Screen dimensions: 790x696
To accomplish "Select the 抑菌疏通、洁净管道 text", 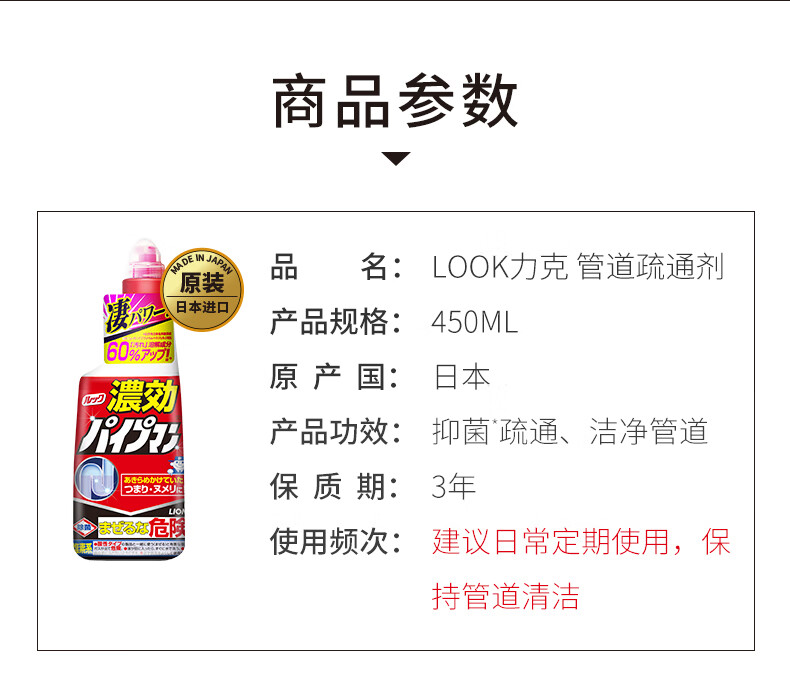I will pyautogui.click(x=570, y=432).
